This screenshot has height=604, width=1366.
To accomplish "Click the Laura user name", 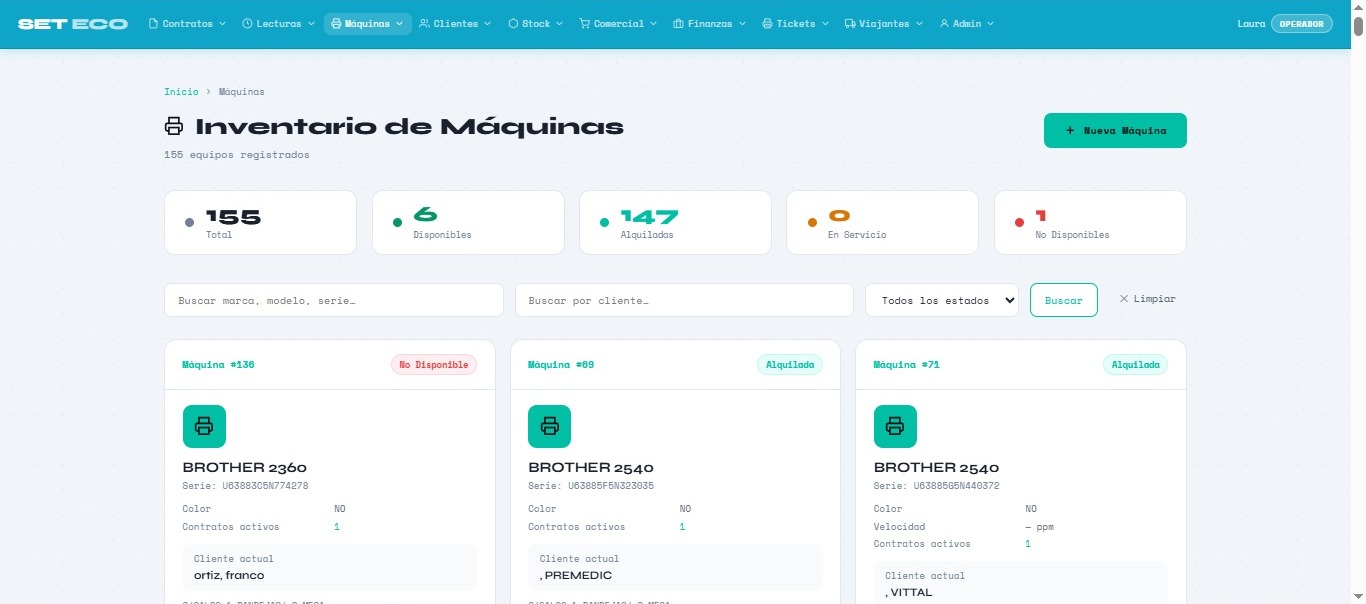I will tap(1251, 23).
